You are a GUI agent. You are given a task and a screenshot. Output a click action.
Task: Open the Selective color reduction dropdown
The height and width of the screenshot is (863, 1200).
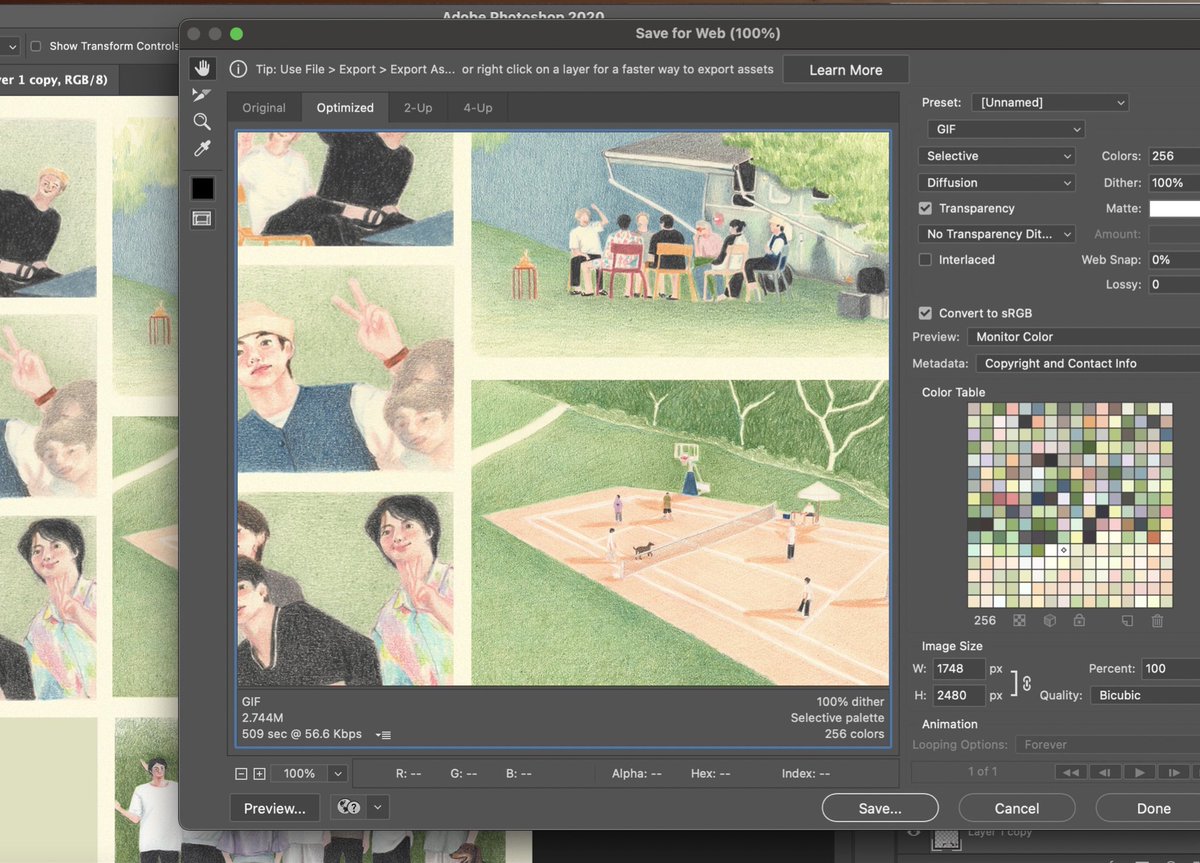tap(996, 156)
